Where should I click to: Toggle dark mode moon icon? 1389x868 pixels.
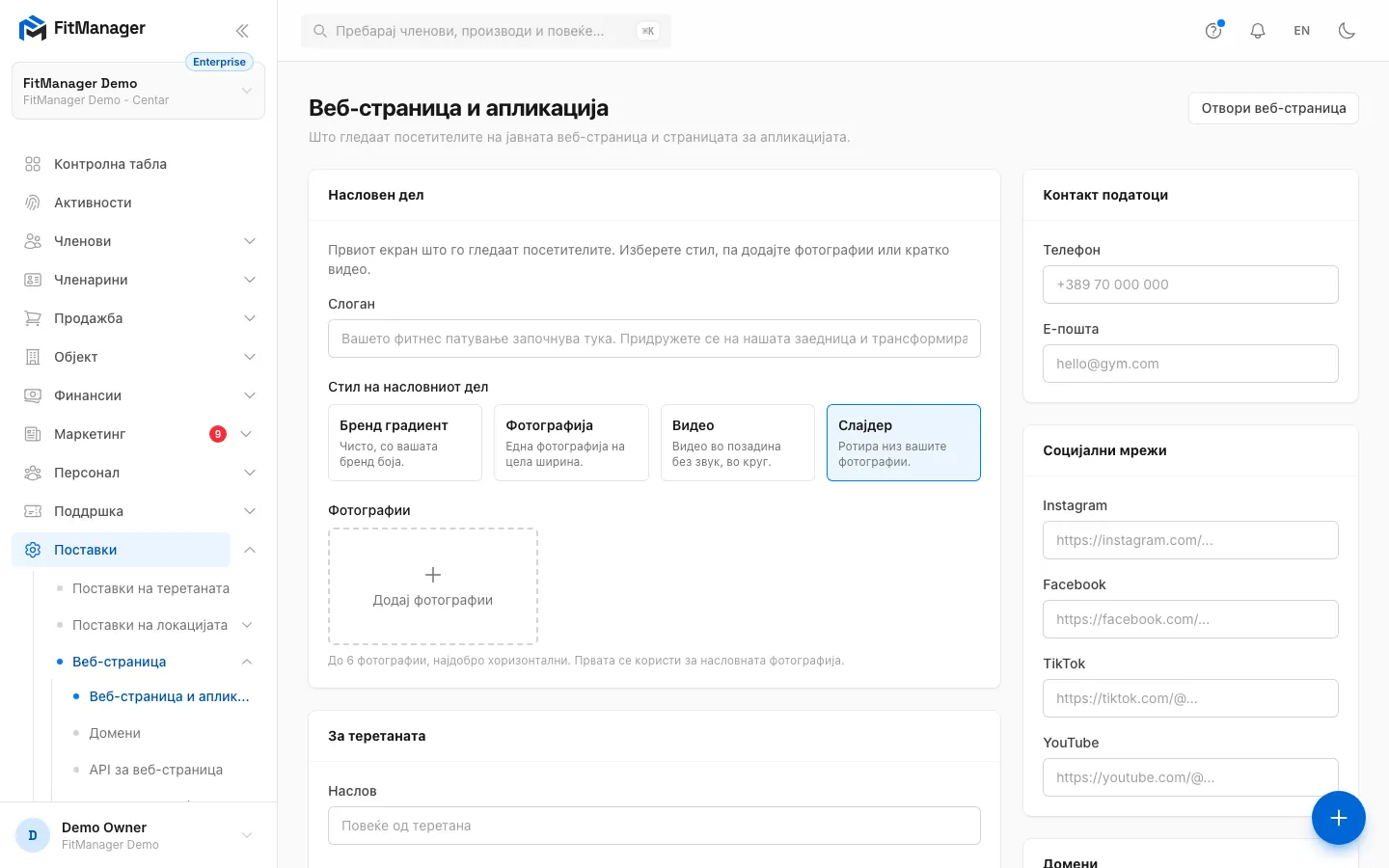pos(1347,31)
